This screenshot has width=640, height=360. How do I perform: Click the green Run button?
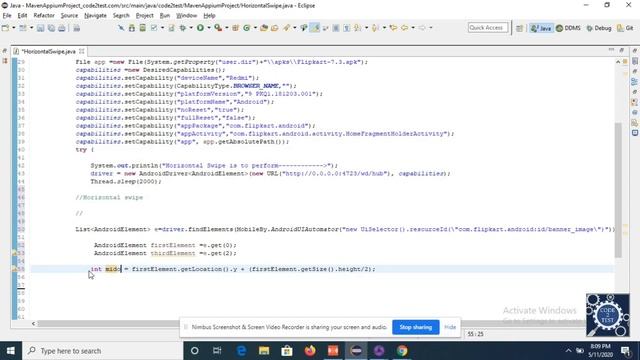coord(200,28)
